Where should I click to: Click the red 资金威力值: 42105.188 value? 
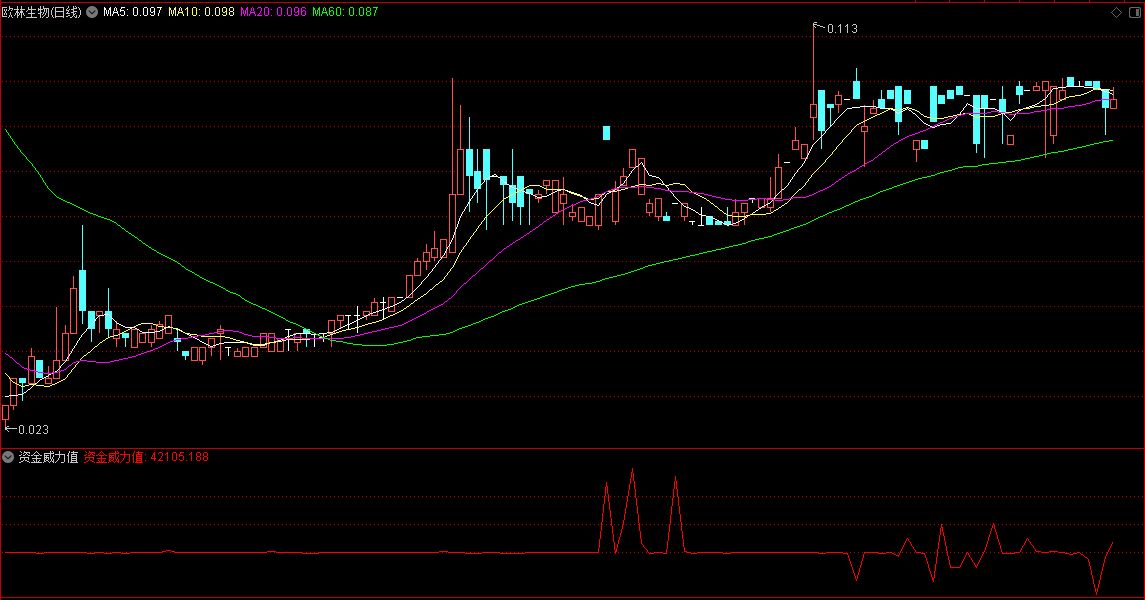(146, 457)
